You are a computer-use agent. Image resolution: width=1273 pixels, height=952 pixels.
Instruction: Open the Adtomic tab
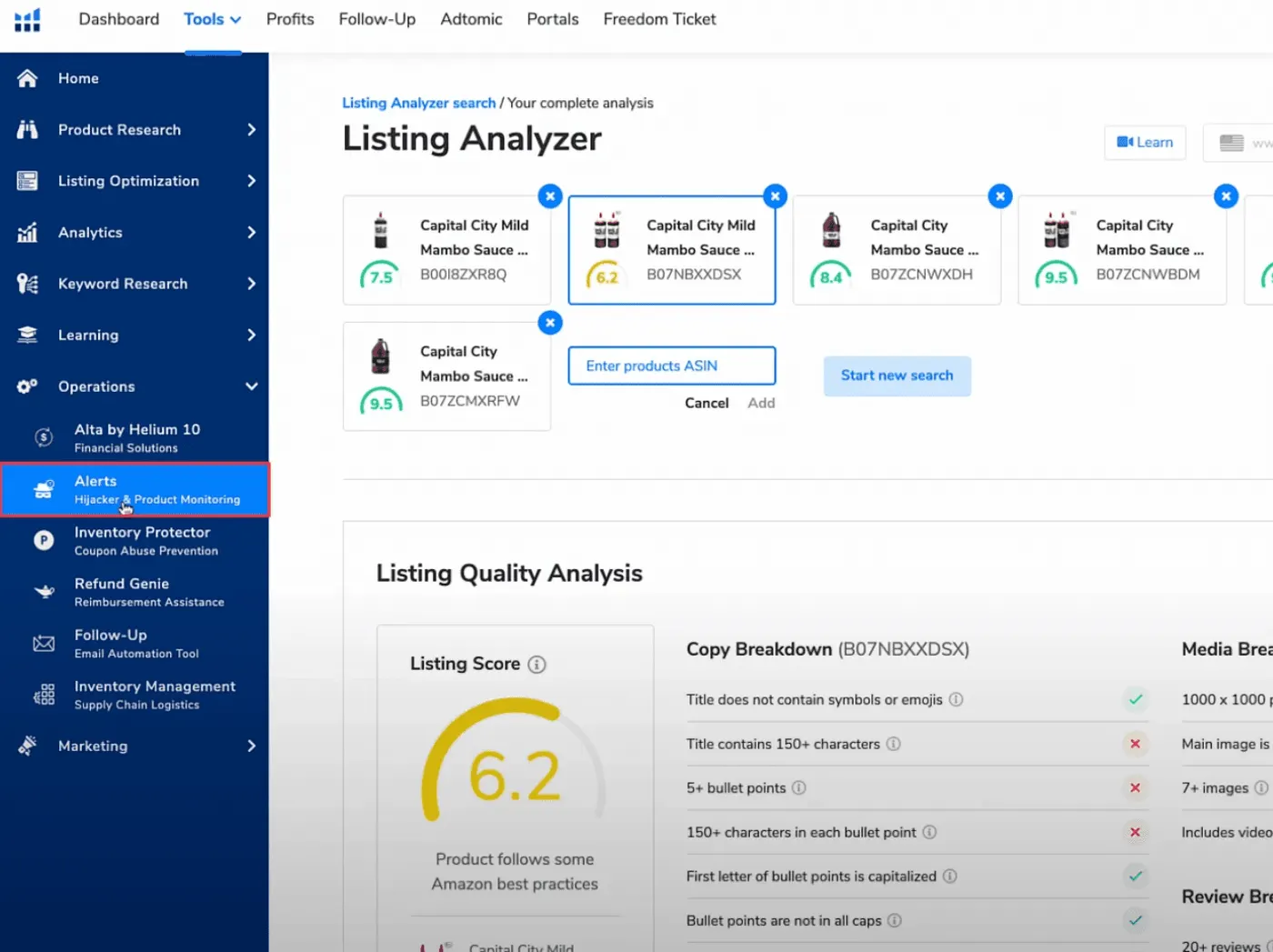[x=471, y=19]
